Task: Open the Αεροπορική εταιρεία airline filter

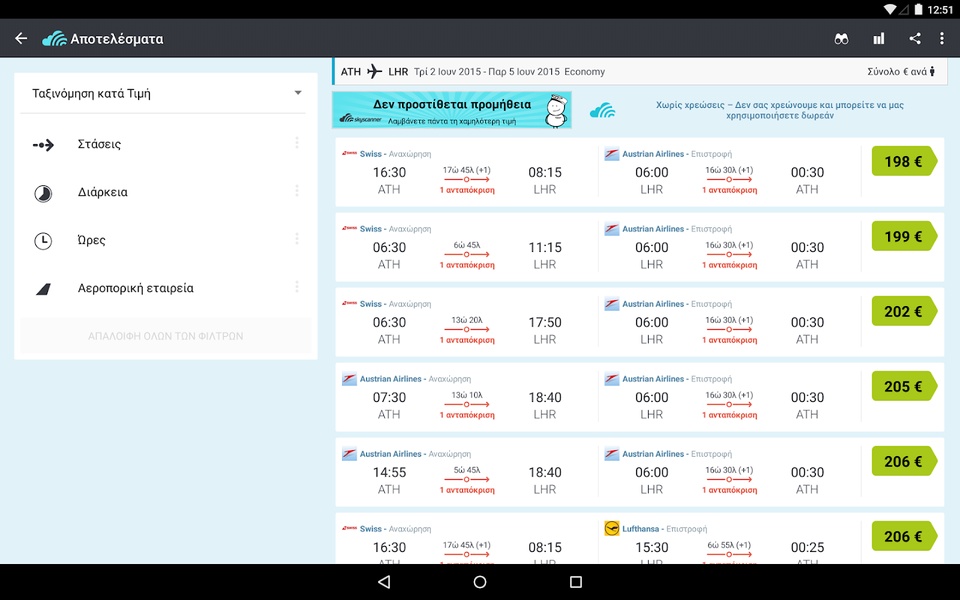Action: (x=167, y=288)
